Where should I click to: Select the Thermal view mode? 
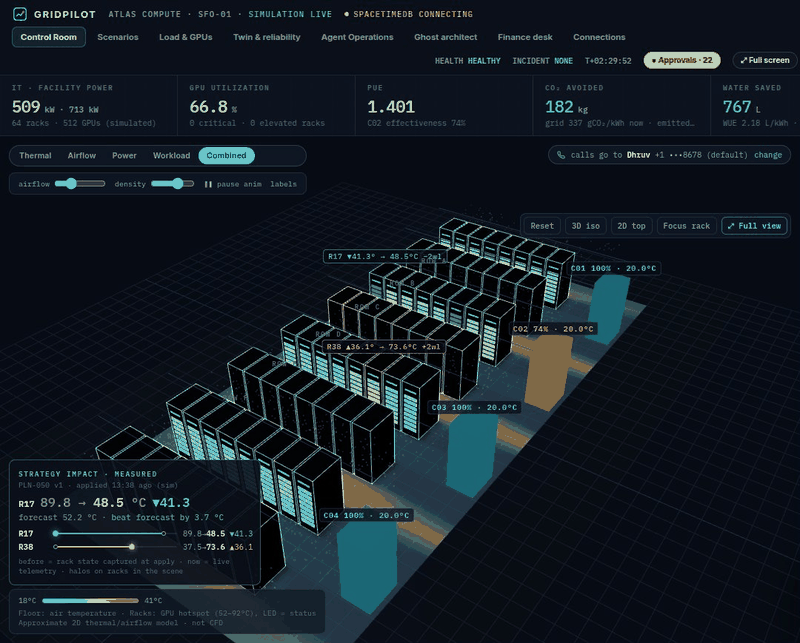pos(35,156)
